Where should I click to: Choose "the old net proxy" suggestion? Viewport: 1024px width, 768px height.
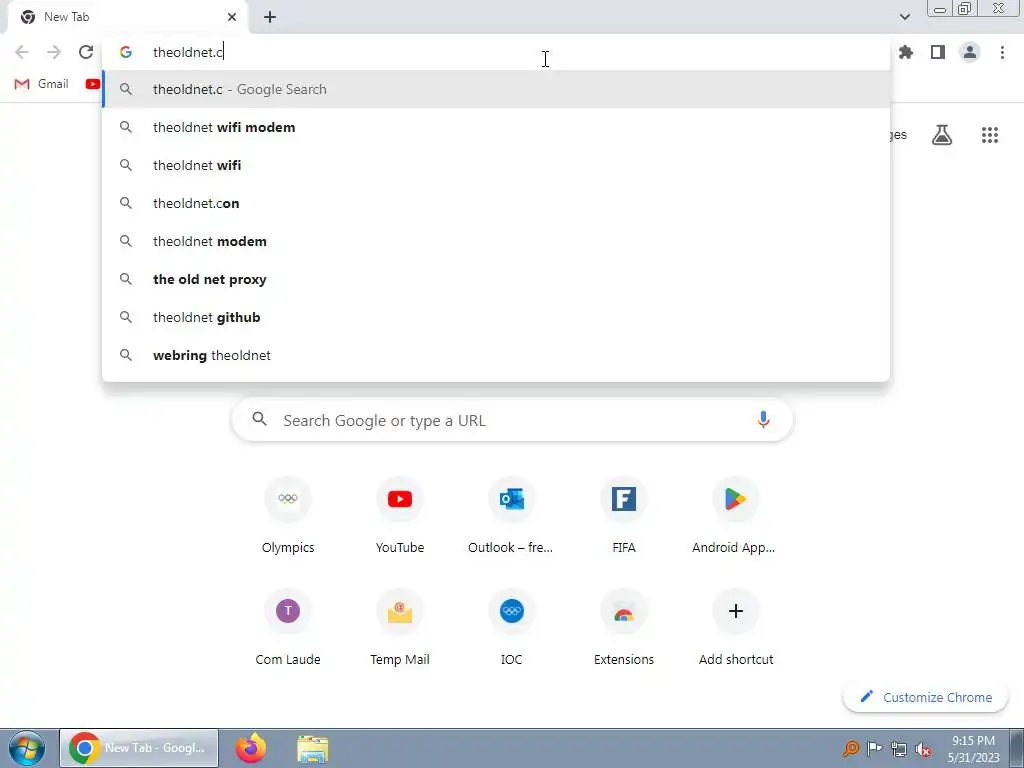pyautogui.click(x=496, y=280)
